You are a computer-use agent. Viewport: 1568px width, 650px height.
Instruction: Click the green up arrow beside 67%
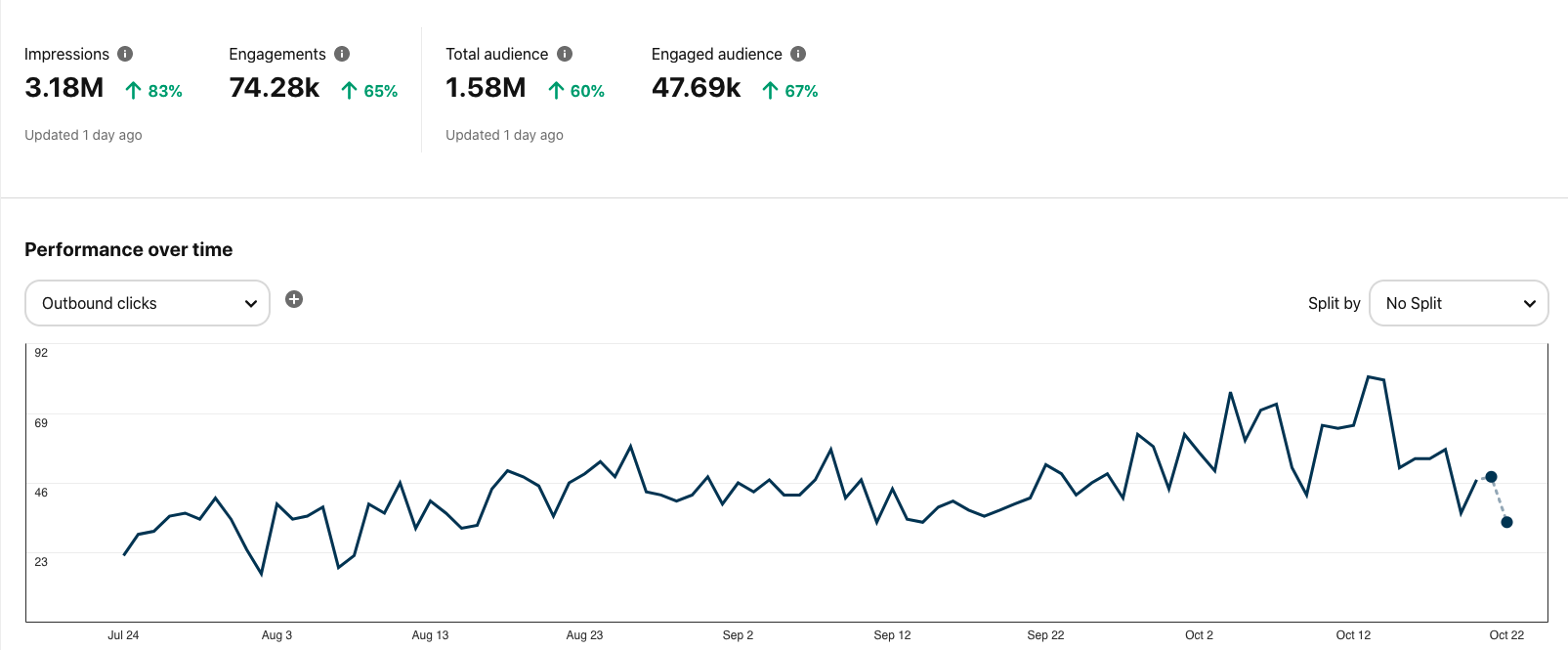(770, 91)
